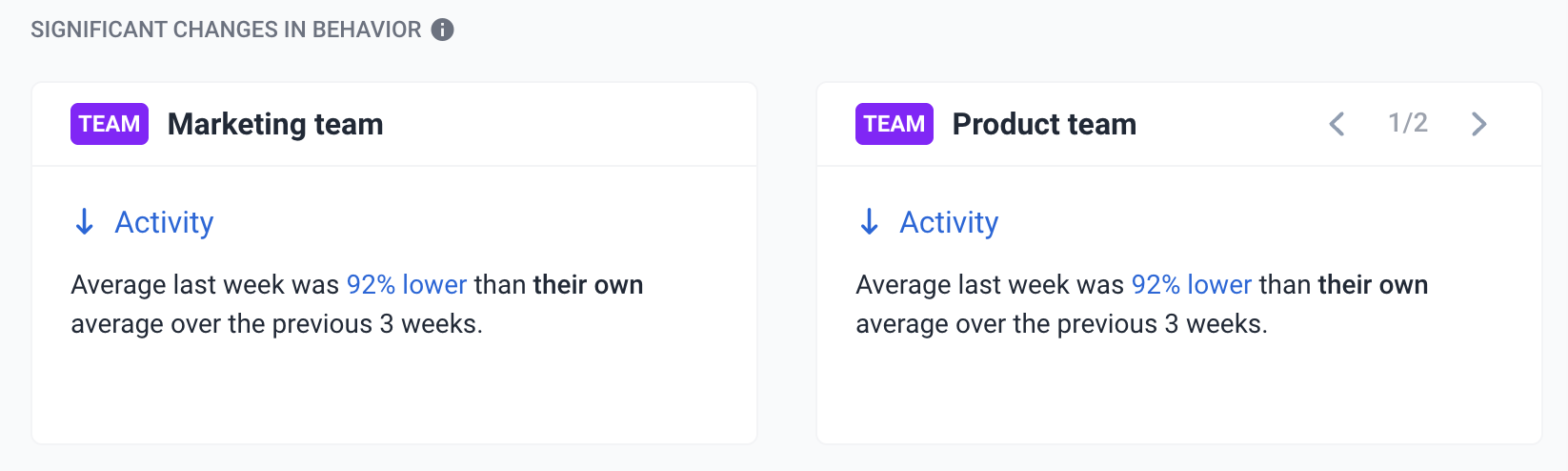Click empty area of Marketing team card body
This screenshot has height=471, width=1568.
394,393
